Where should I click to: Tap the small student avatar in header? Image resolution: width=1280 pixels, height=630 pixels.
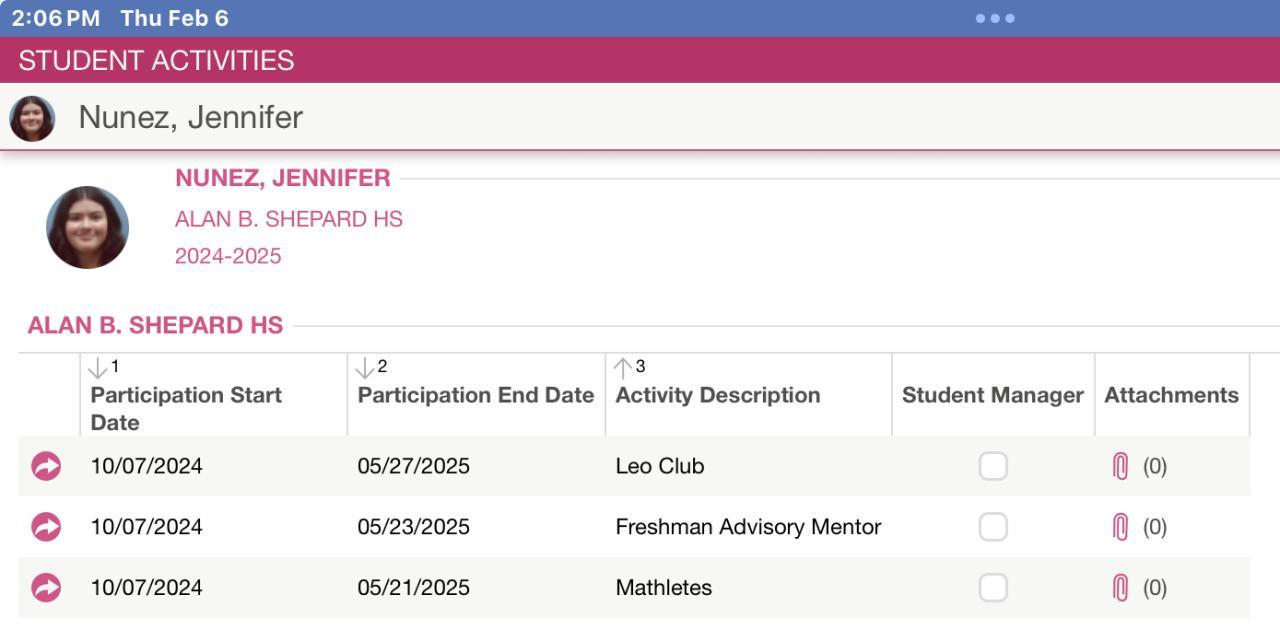[x=32, y=118]
